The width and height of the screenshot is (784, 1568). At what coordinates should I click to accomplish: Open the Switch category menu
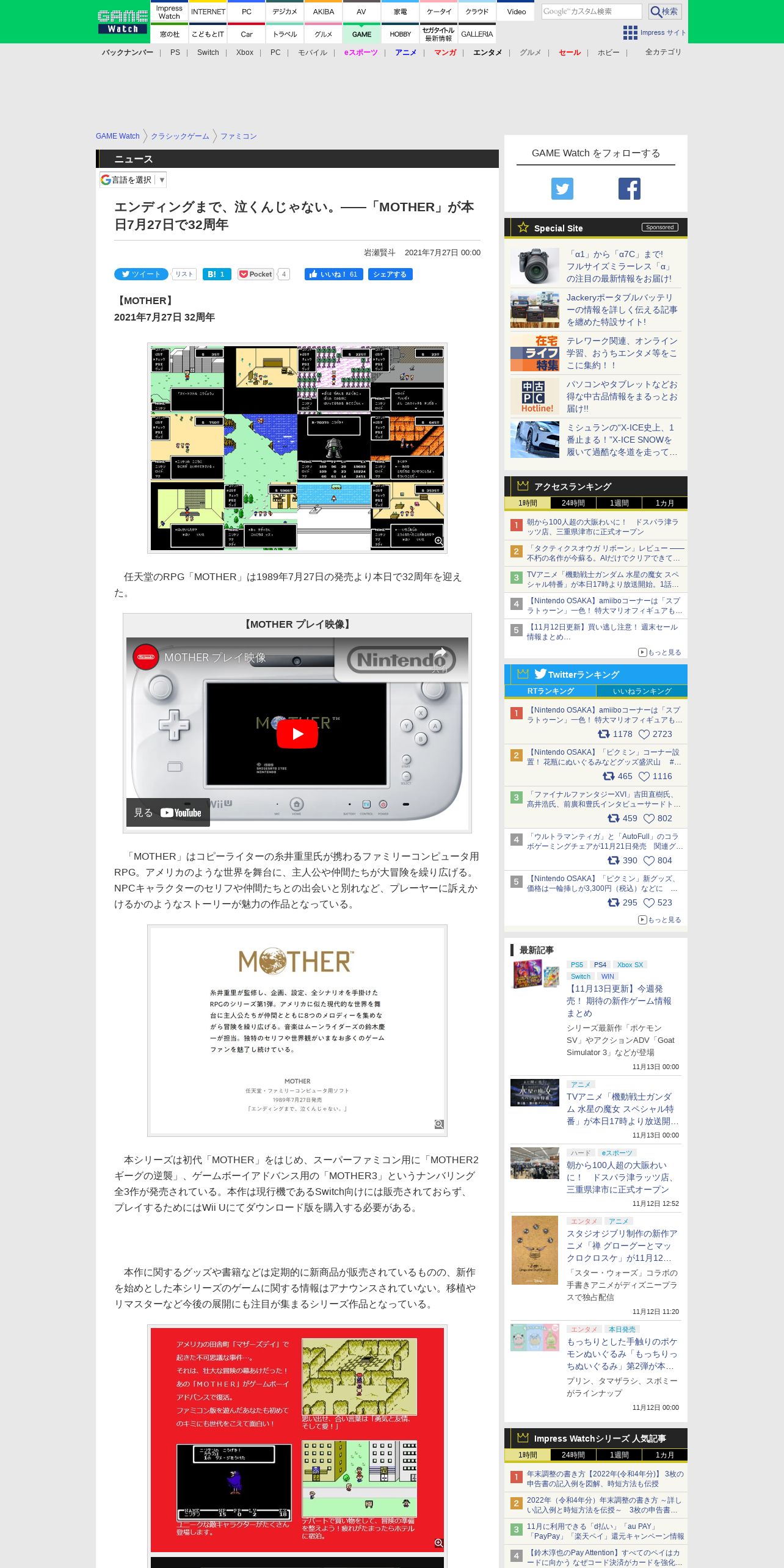pos(208,53)
